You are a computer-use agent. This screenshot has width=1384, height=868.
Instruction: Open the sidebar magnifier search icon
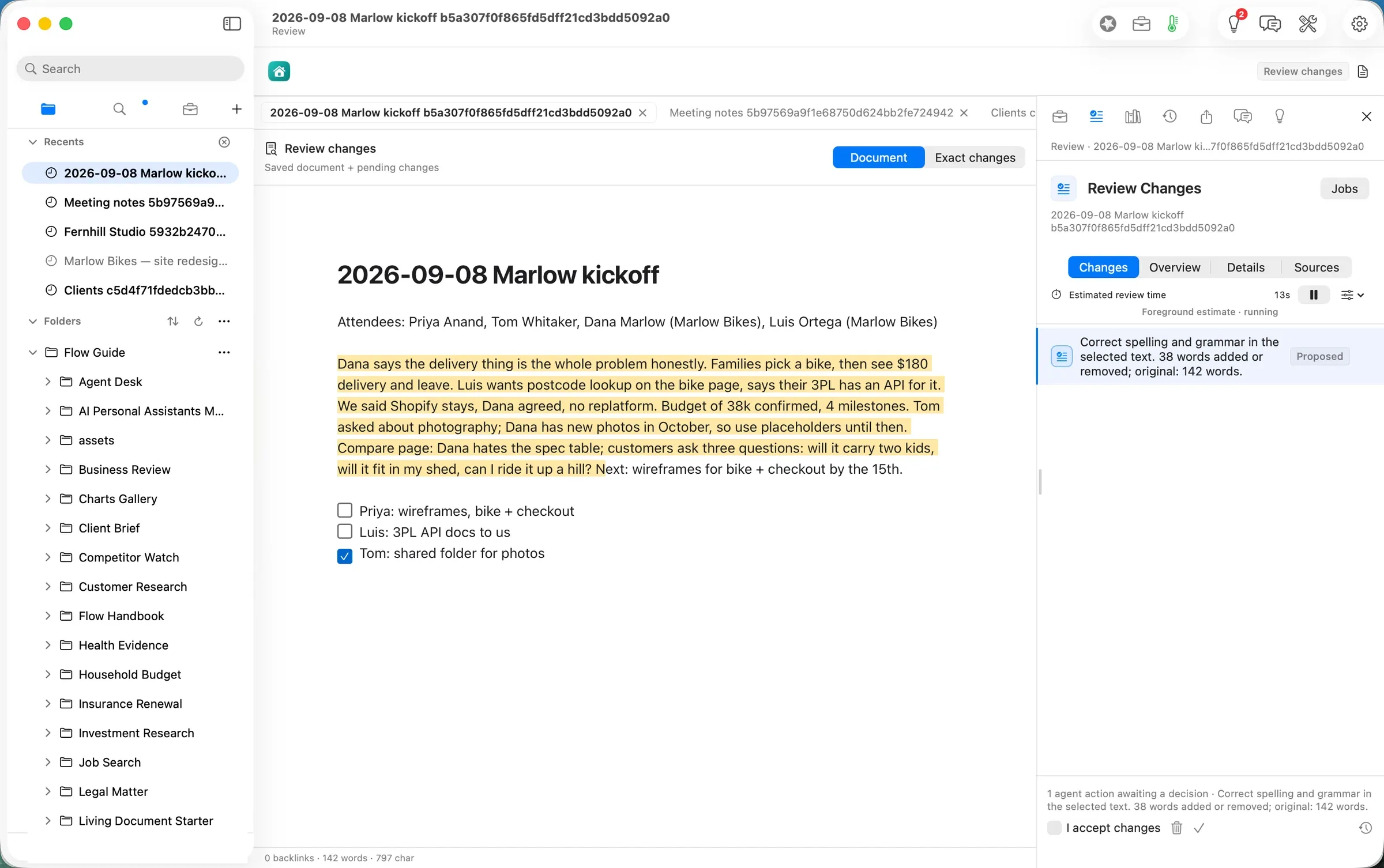click(119, 109)
